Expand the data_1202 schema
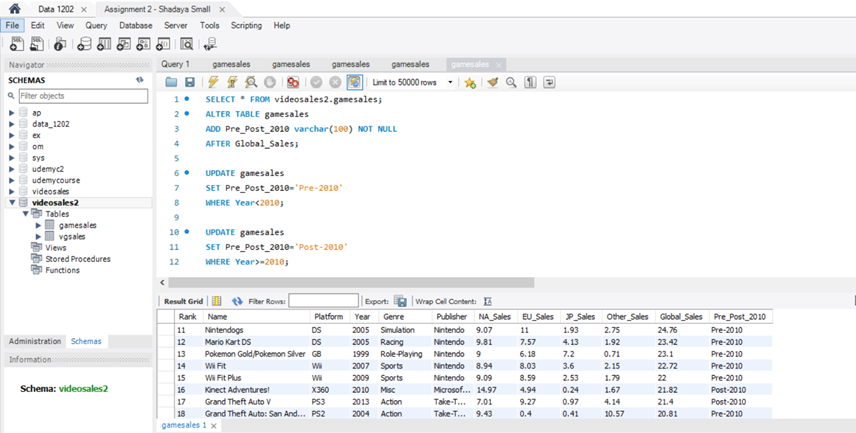This screenshot has height=433, width=856. click(12, 124)
